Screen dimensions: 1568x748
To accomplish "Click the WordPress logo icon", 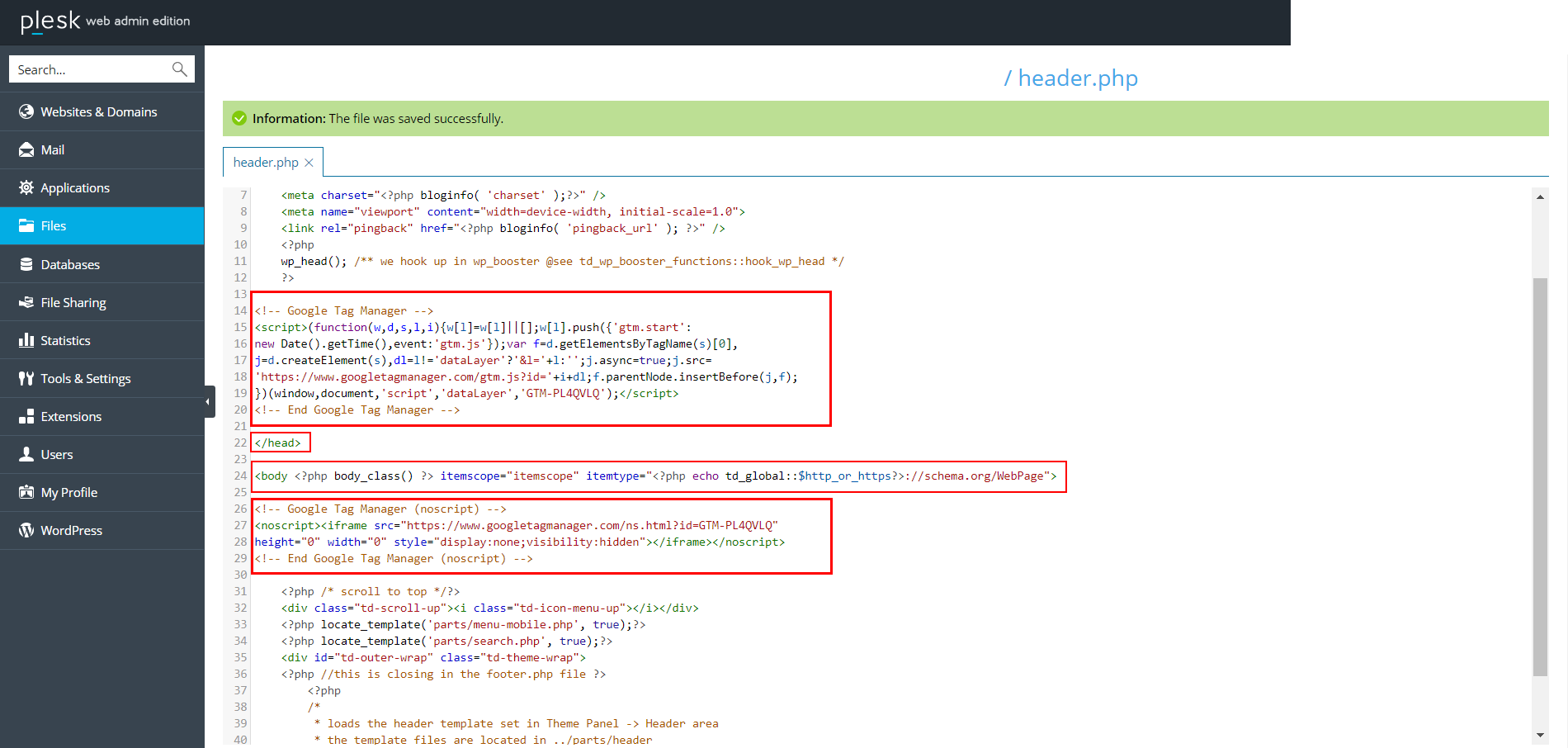I will [x=26, y=530].
